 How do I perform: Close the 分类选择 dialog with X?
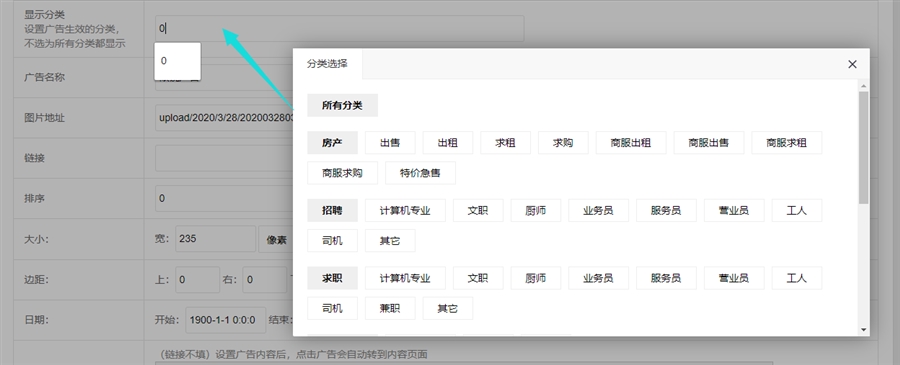pos(852,64)
